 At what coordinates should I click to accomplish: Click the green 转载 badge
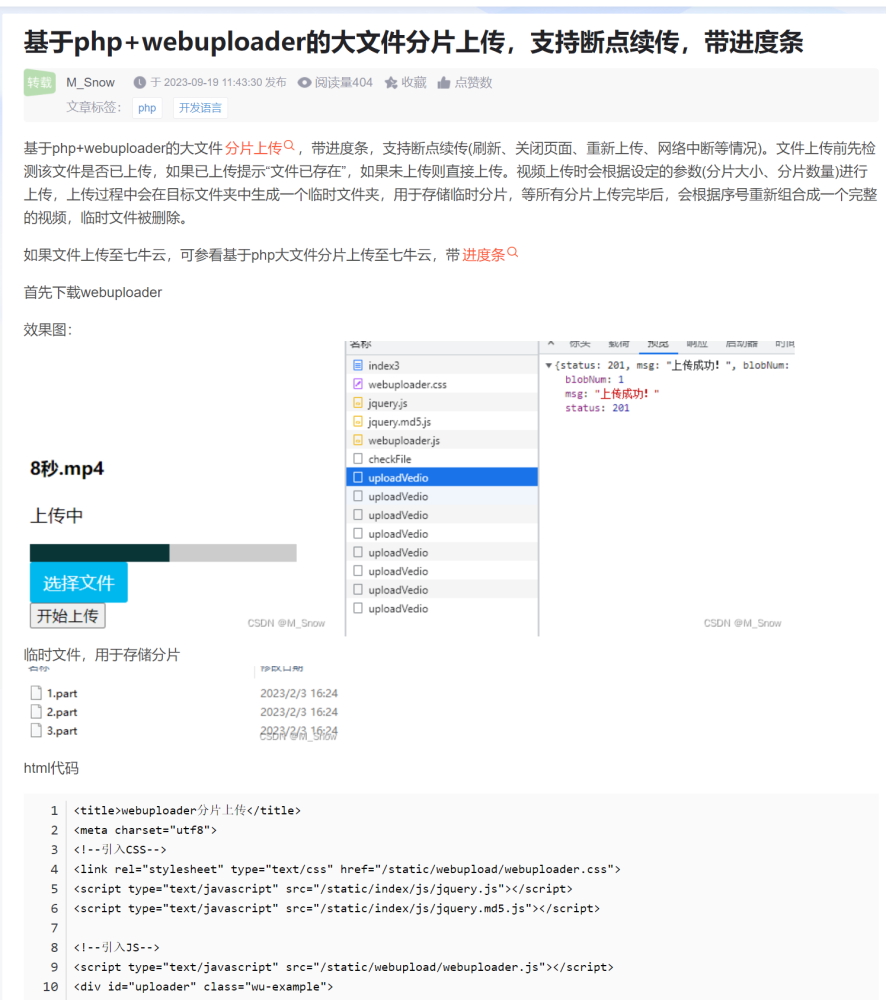click(x=40, y=82)
